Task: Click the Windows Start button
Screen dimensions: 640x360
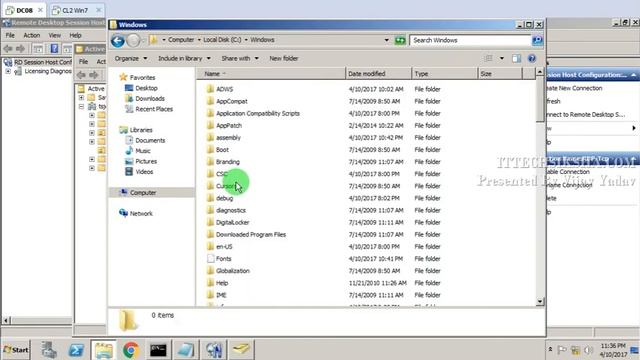Action: 16,350
